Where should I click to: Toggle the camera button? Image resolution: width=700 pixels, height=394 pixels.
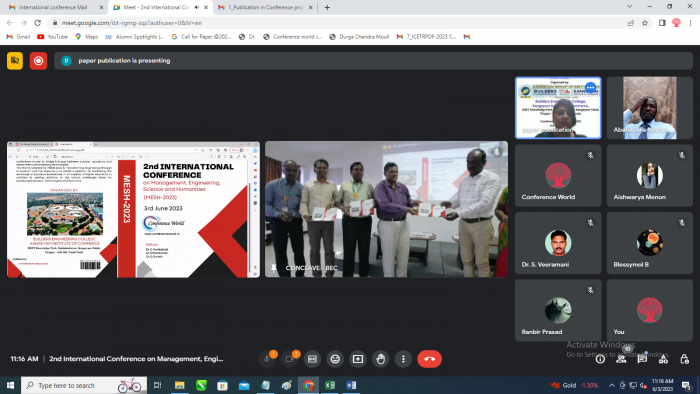coord(289,359)
